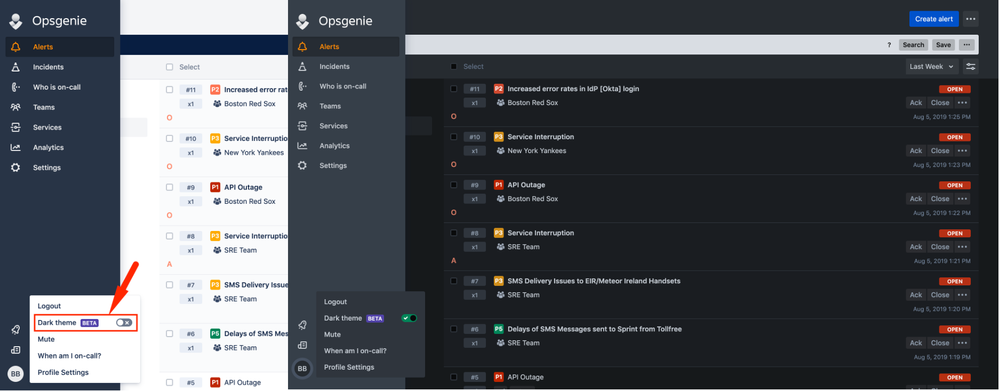Click the Services icon in light sidebar
999x391 pixels.
coord(15,127)
